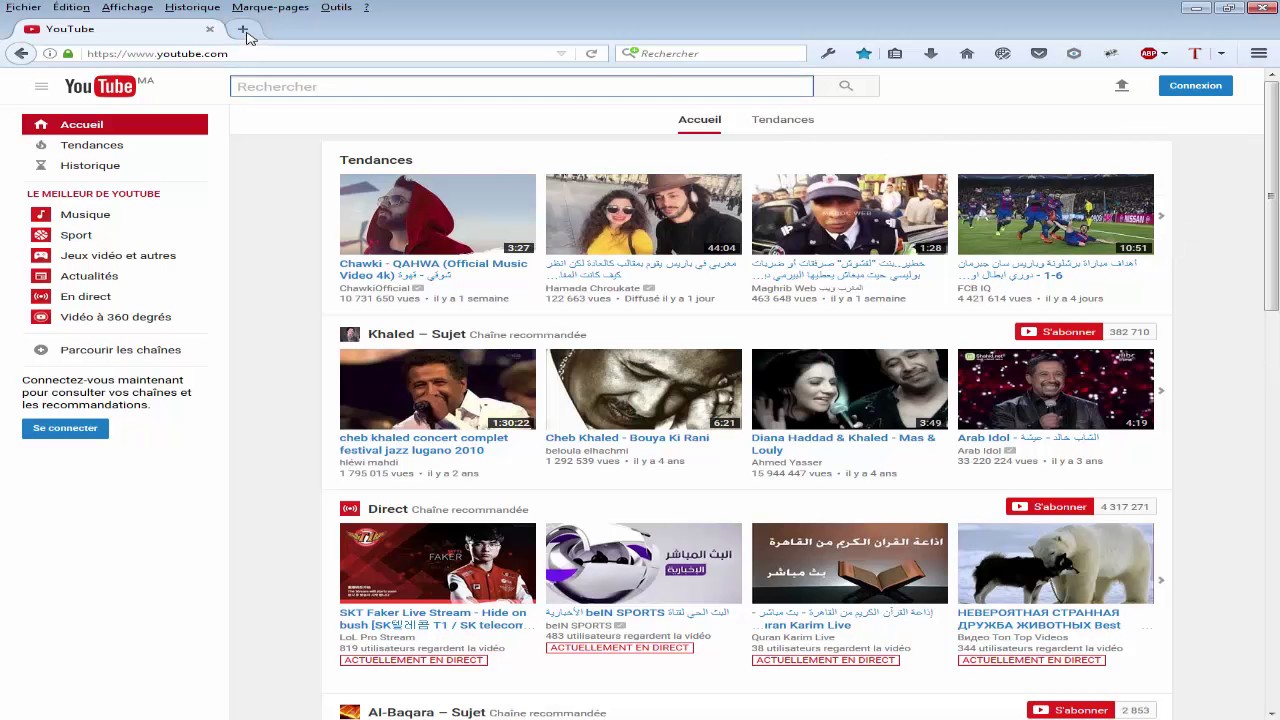Open the Arab Idol video thumbnail
1280x720 pixels.
pos(1055,389)
